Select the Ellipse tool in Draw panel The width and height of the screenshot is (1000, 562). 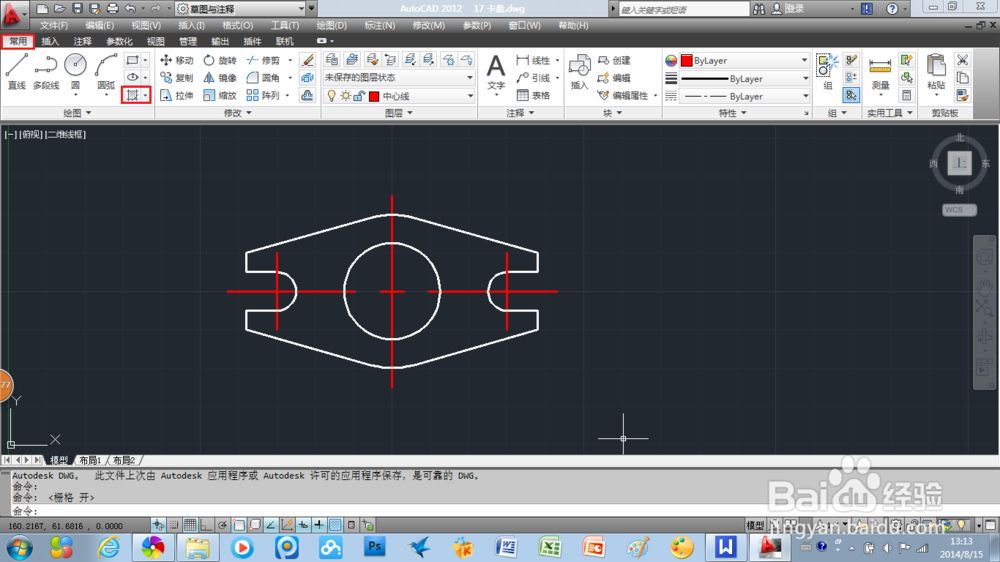pos(132,77)
